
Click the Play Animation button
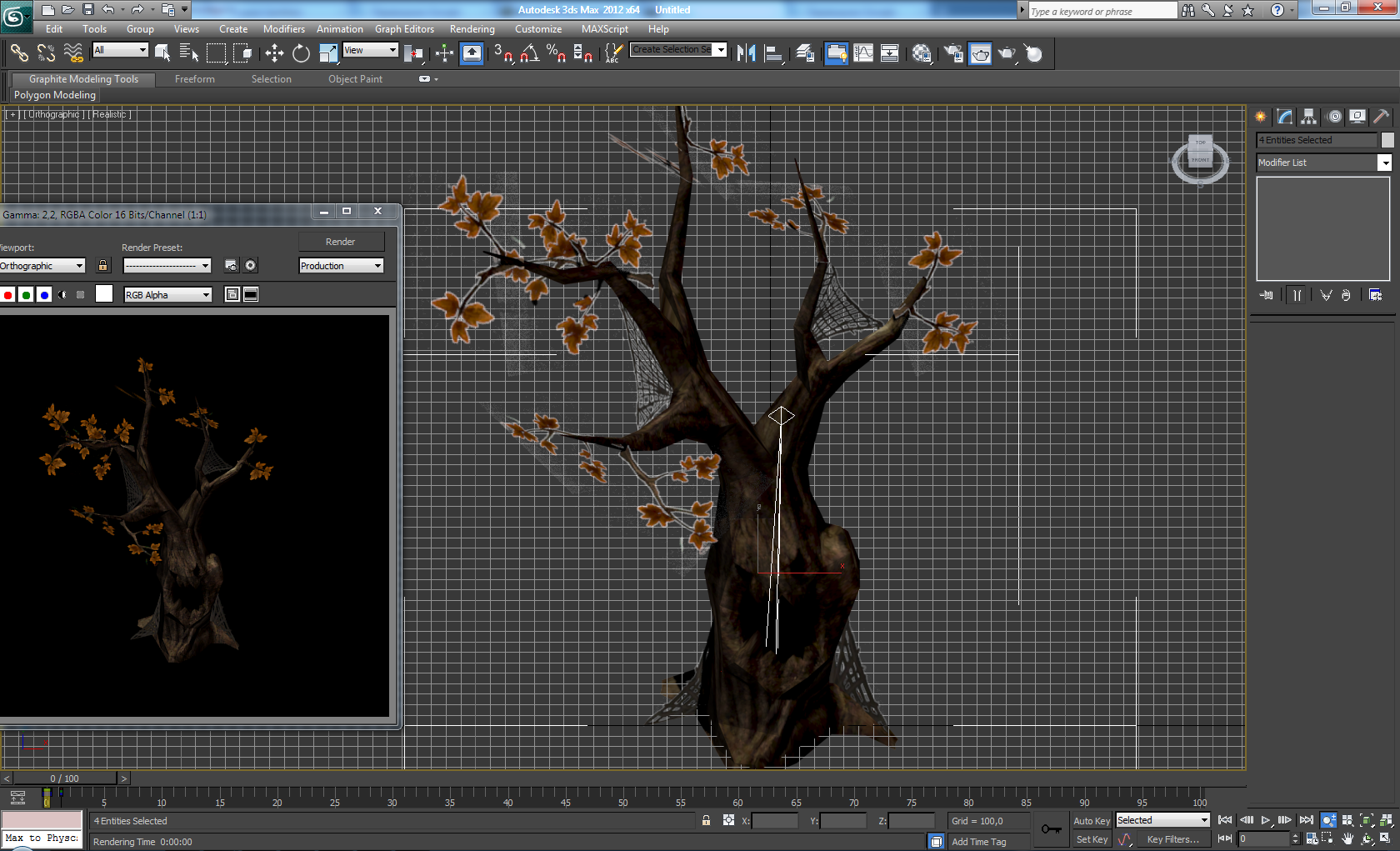[x=1265, y=821]
